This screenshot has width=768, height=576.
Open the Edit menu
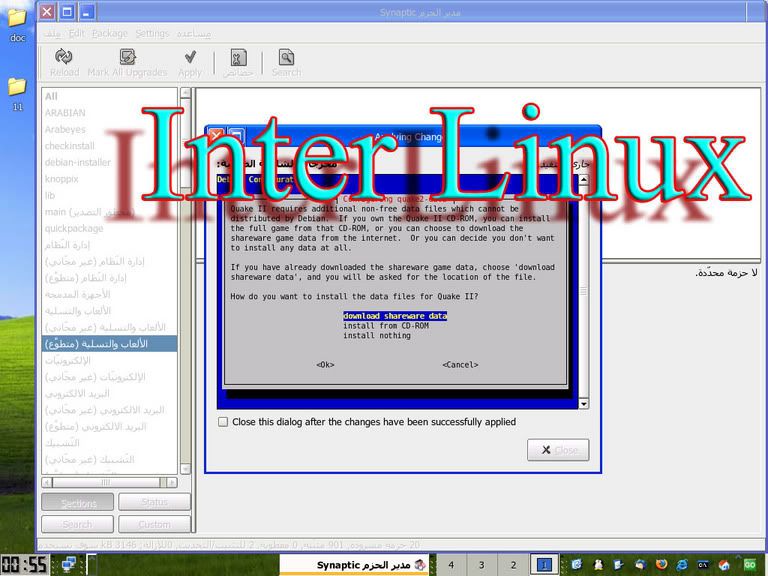76,33
